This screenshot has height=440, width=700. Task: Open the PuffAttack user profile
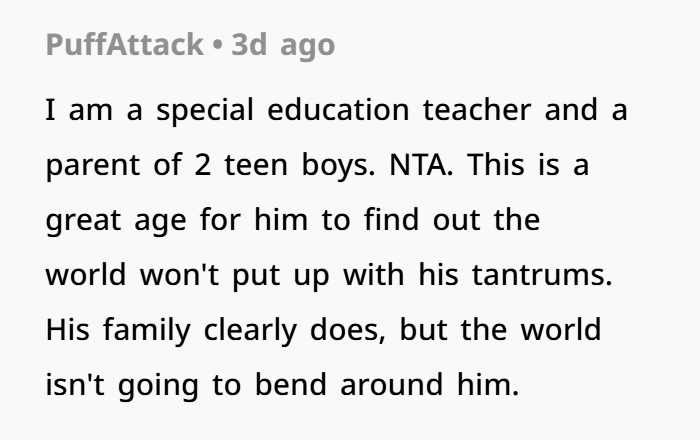click(x=122, y=46)
